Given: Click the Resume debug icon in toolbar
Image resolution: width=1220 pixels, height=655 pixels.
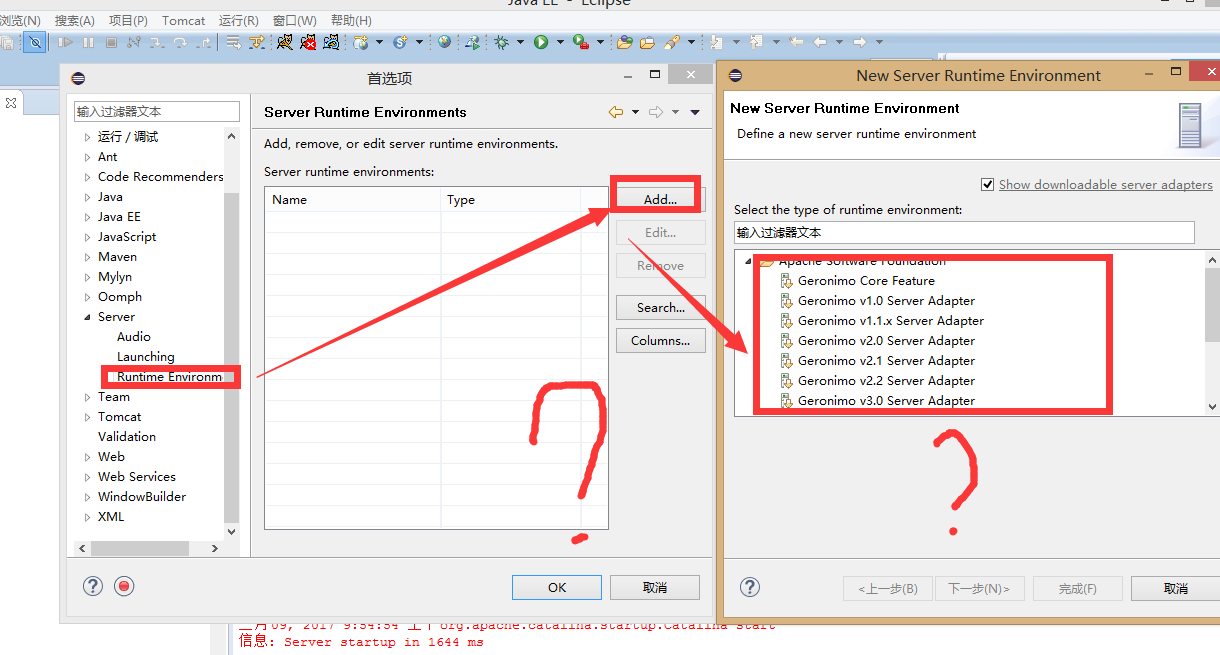Looking at the screenshot, I should [65, 42].
